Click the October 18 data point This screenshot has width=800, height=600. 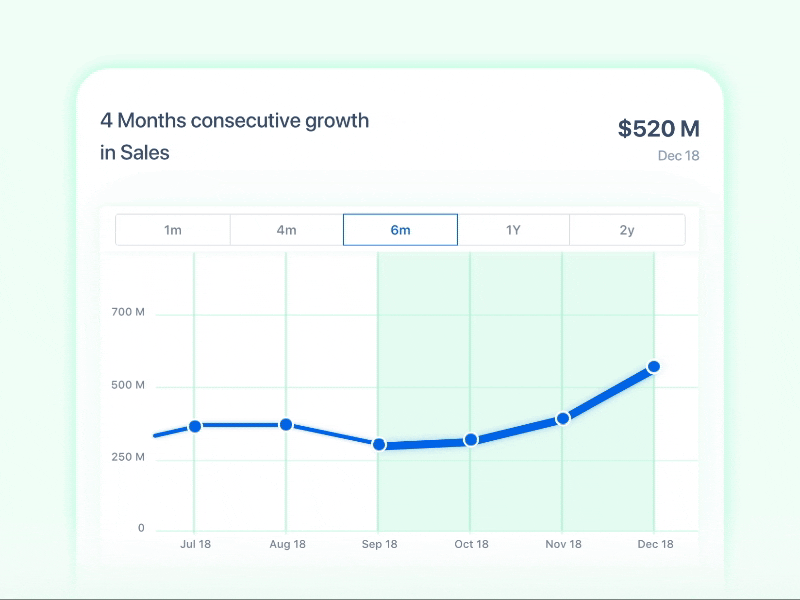point(472,438)
